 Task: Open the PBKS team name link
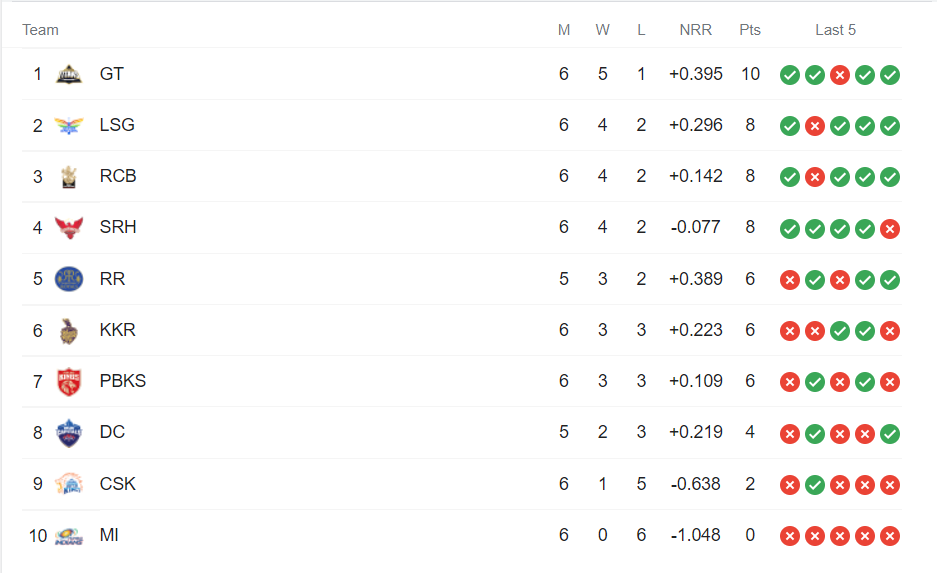[123, 381]
